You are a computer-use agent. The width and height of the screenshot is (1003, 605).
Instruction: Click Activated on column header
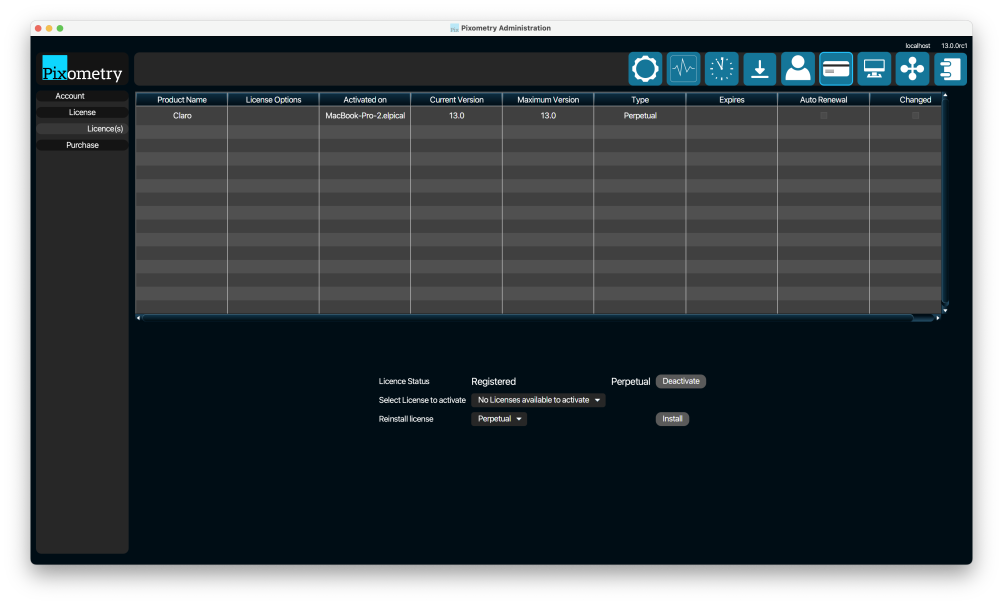365,100
